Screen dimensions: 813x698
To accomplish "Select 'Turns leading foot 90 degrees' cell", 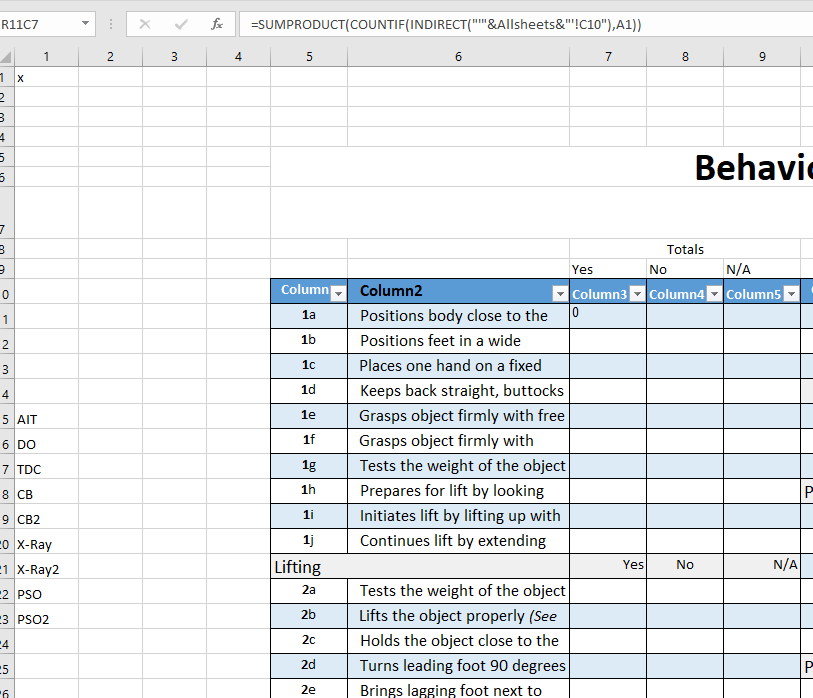I will pos(458,665).
